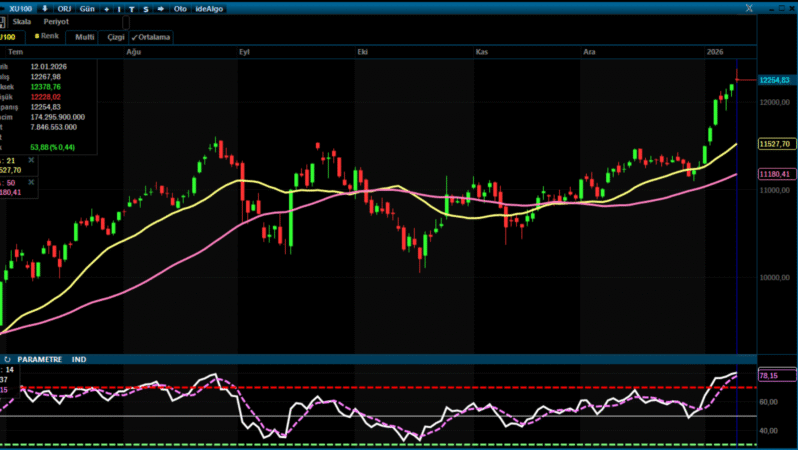Screen dimensions: 798x450
Task: Click the plus crosshair toolbar icon
Action: [x=106, y=8]
